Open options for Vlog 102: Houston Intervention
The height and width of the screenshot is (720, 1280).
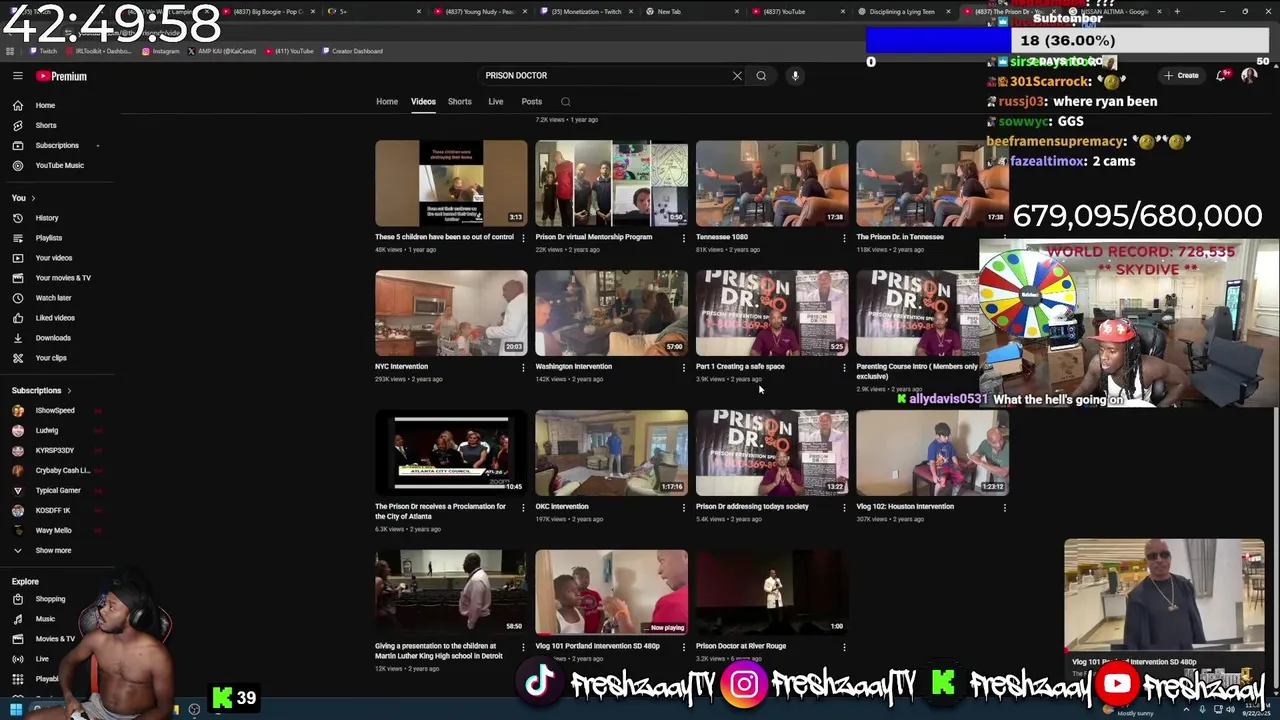(x=1004, y=508)
